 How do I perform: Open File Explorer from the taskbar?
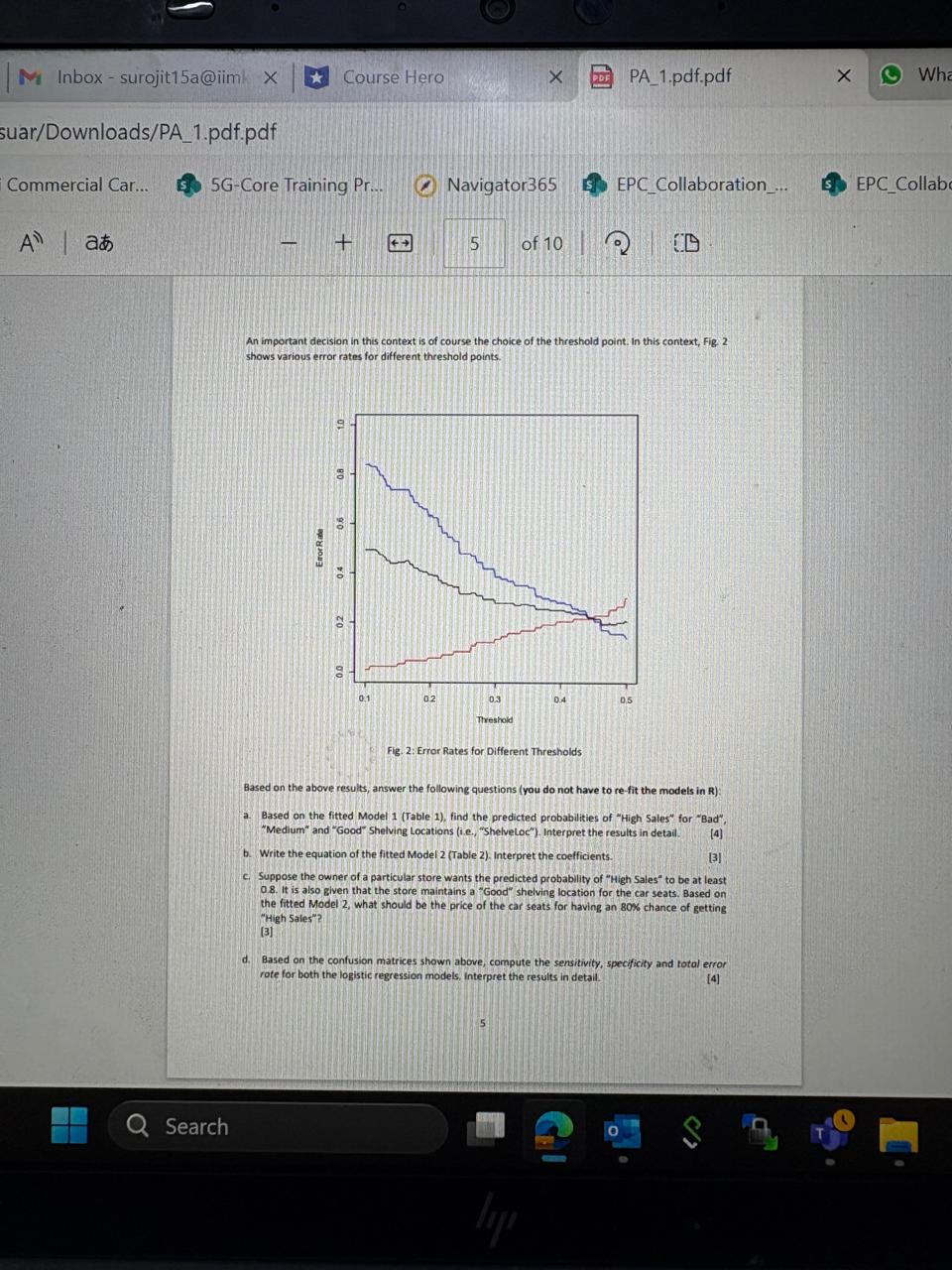(x=897, y=1134)
